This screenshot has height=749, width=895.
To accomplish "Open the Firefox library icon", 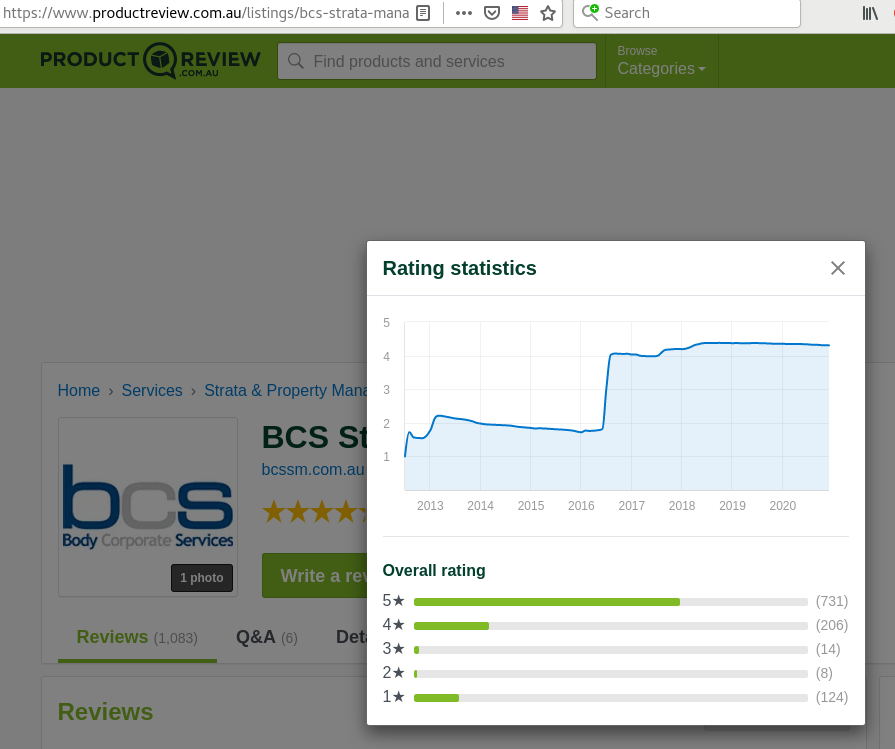I will (869, 13).
